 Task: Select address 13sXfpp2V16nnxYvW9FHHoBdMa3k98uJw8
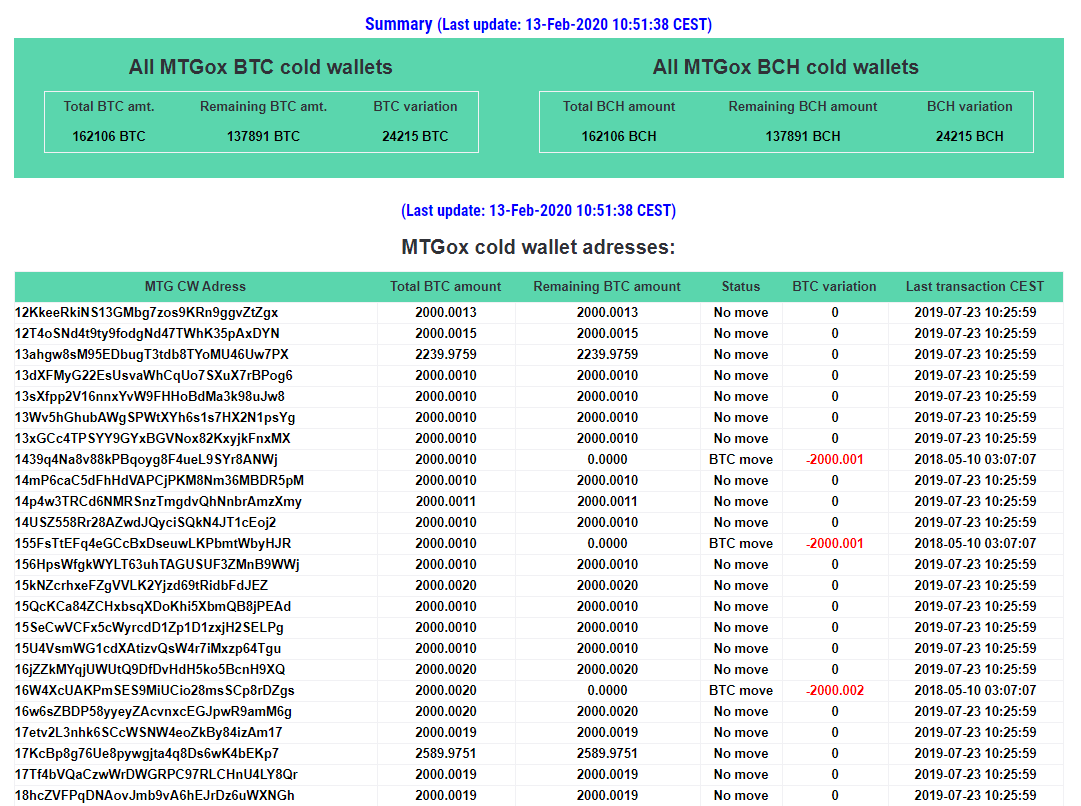point(150,396)
